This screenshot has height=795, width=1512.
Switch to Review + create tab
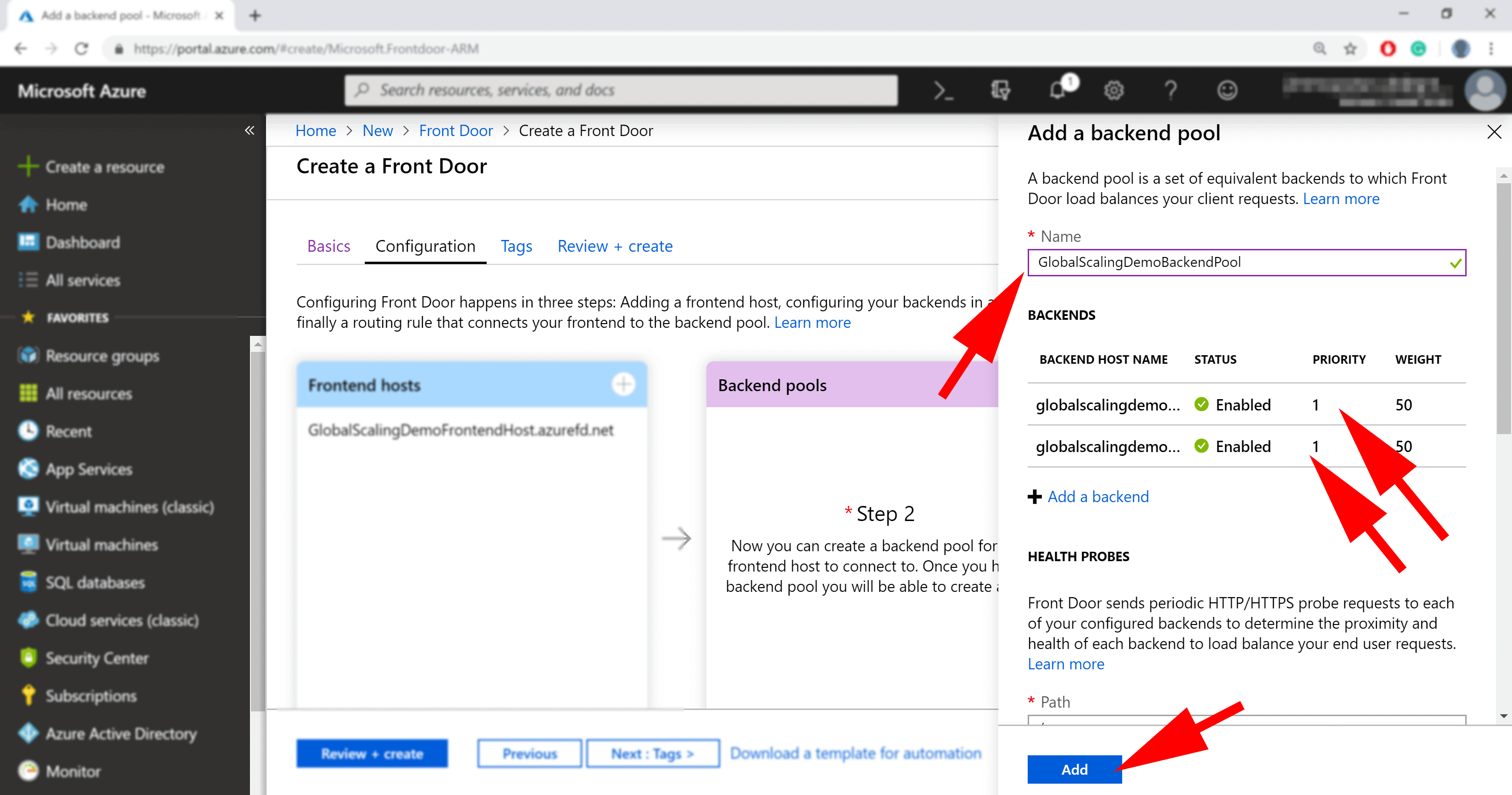615,246
